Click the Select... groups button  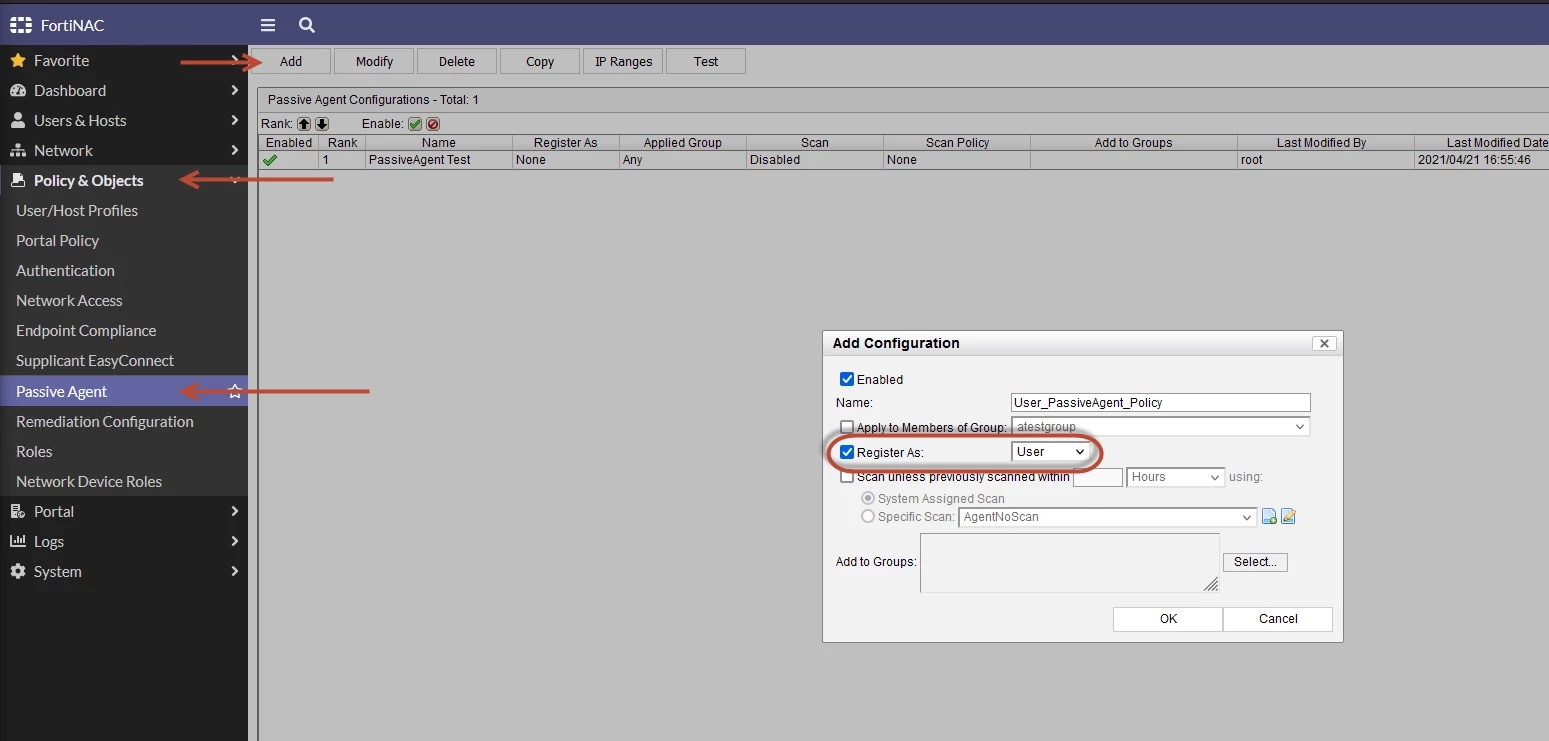1255,562
